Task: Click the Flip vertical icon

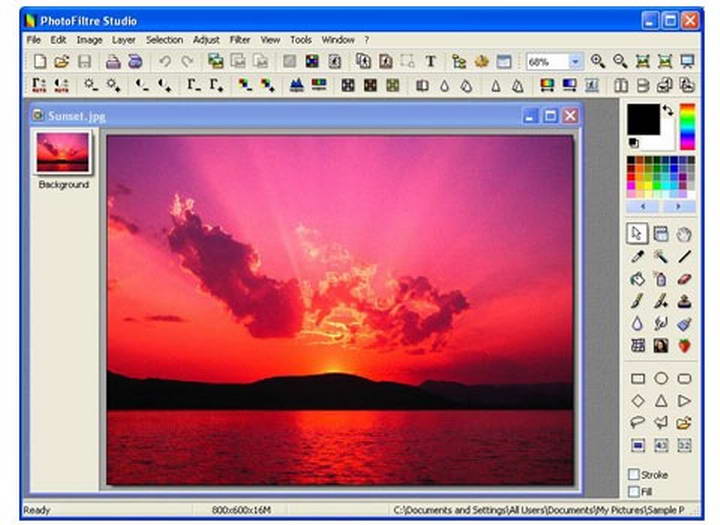Action: pos(643,85)
